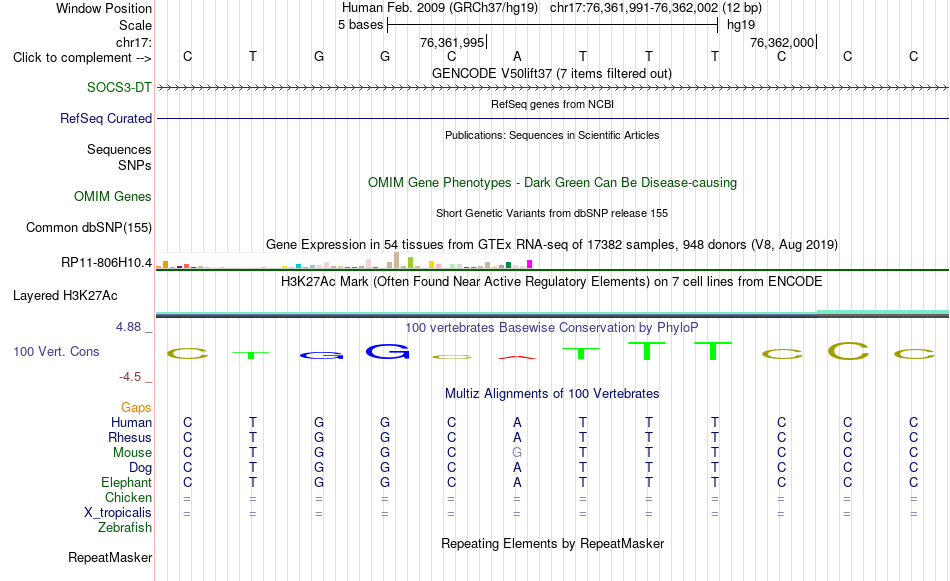The image size is (950, 581).
Task: Click the 76,361,995 position marker
Action: [x=453, y=42]
